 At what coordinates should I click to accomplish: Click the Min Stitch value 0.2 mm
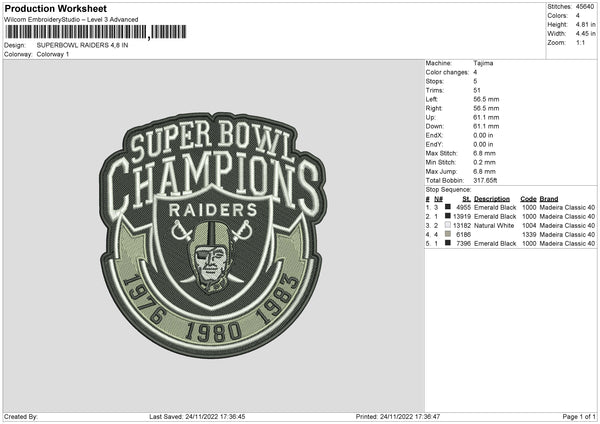[484, 162]
